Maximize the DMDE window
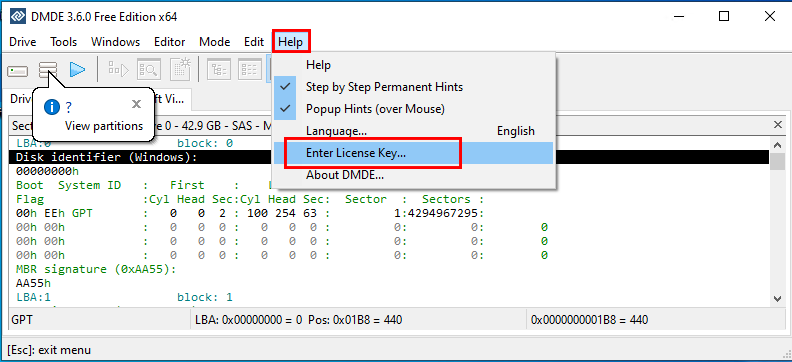Image resolution: width=792 pixels, height=362 pixels. [x=724, y=17]
